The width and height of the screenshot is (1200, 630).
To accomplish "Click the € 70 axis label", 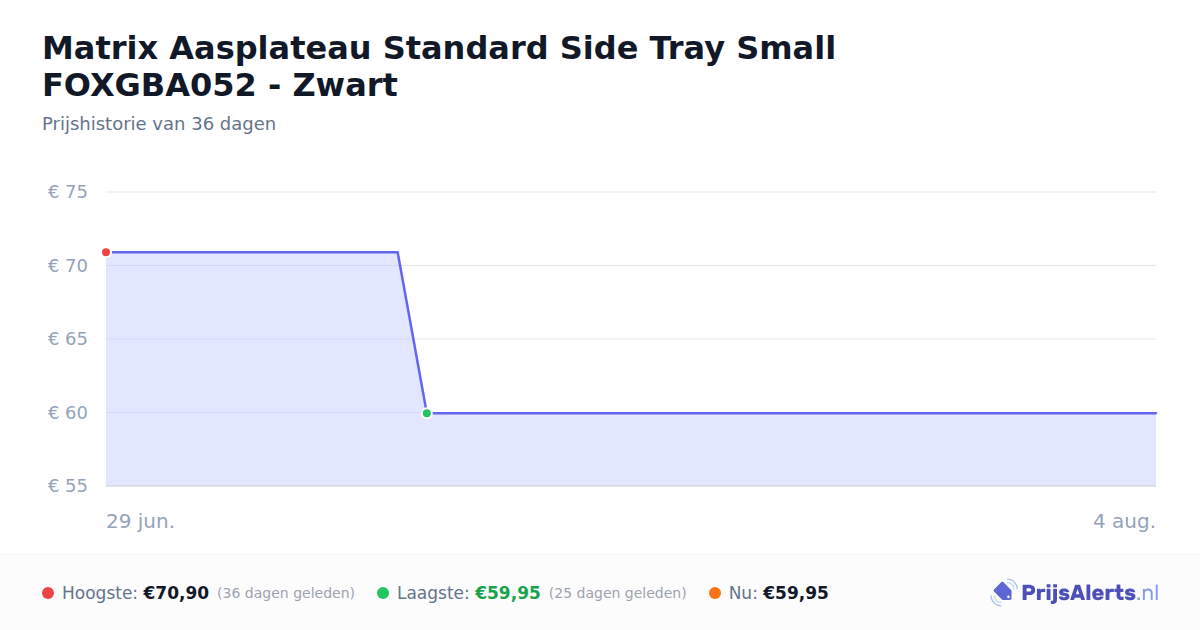I will click(68, 266).
